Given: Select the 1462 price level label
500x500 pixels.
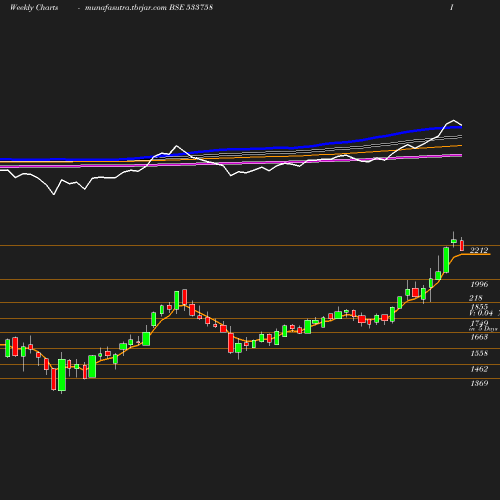Looking at the screenshot, I should pos(479,369).
